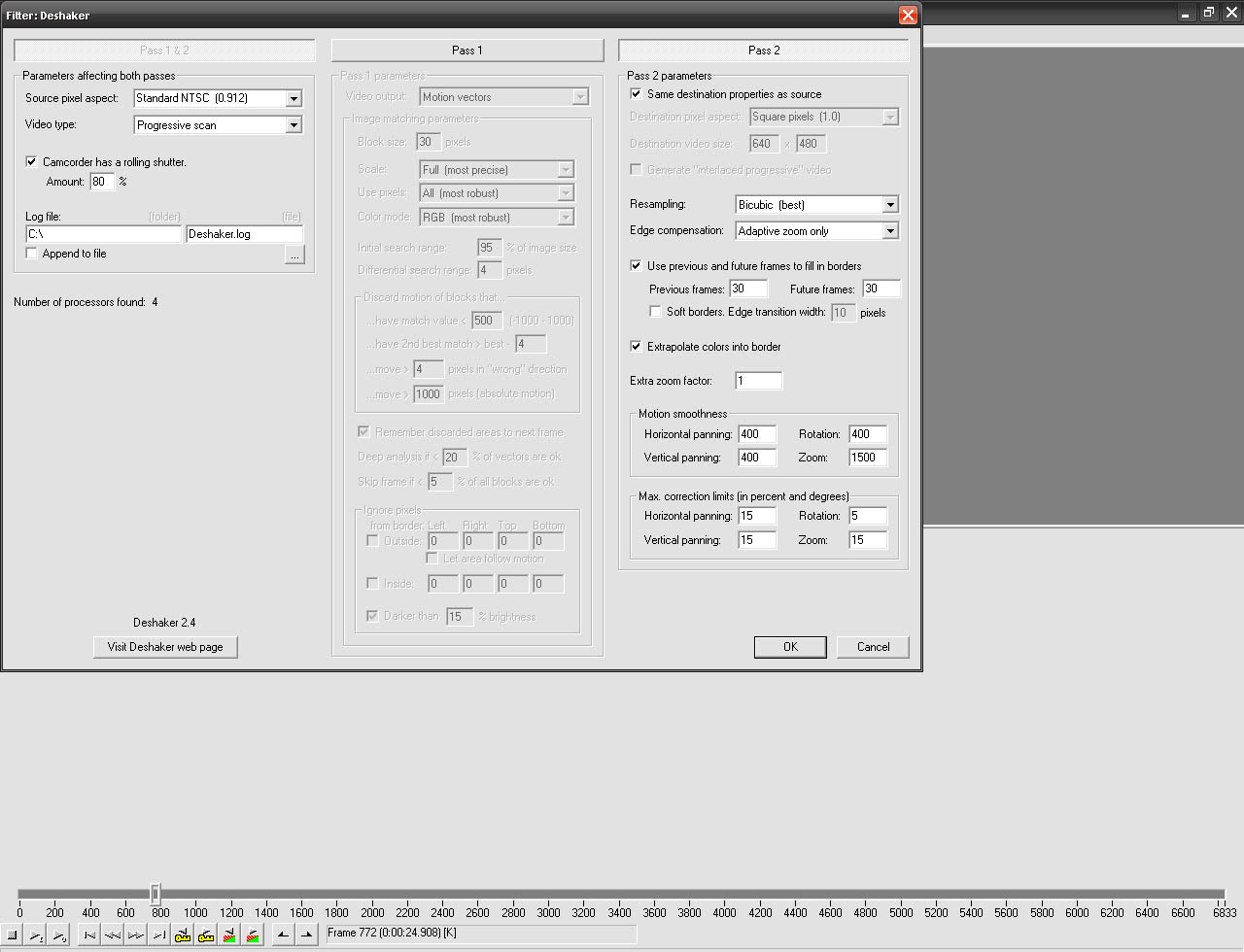Uncheck Extrapolate colors into border
Image resolution: width=1244 pixels, height=952 pixels.
[x=637, y=347]
